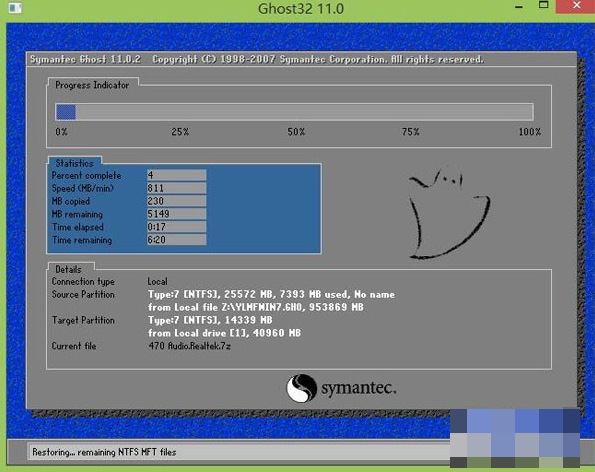
Task: Click the 'Speed (MB/min)' label
Action: coord(83,188)
